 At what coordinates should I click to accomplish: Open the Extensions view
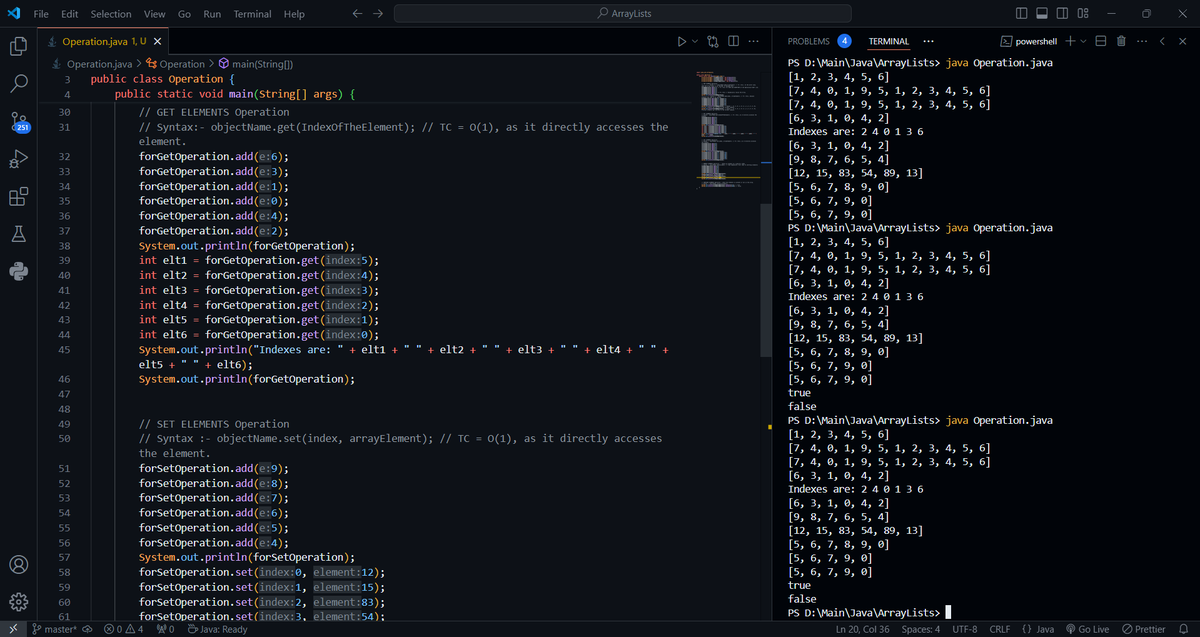pyautogui.click(x=20, y=197)
